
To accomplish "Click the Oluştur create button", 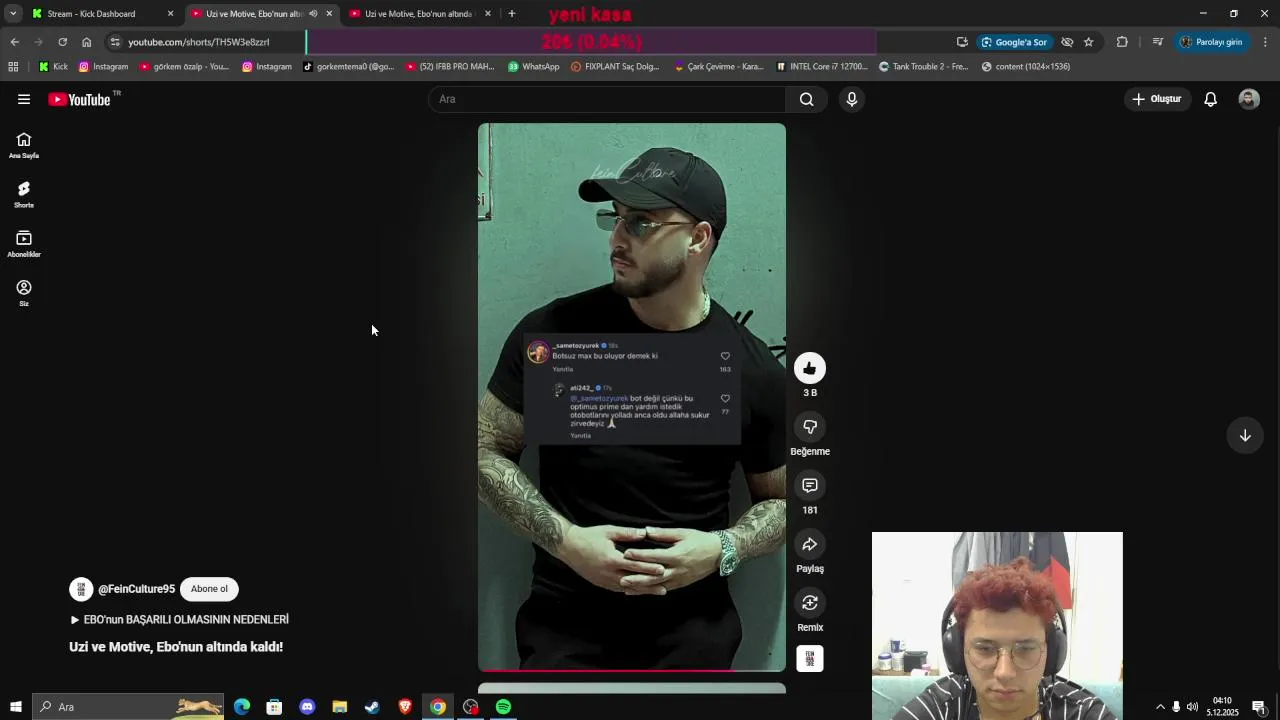I will [x=1157, y=99].
